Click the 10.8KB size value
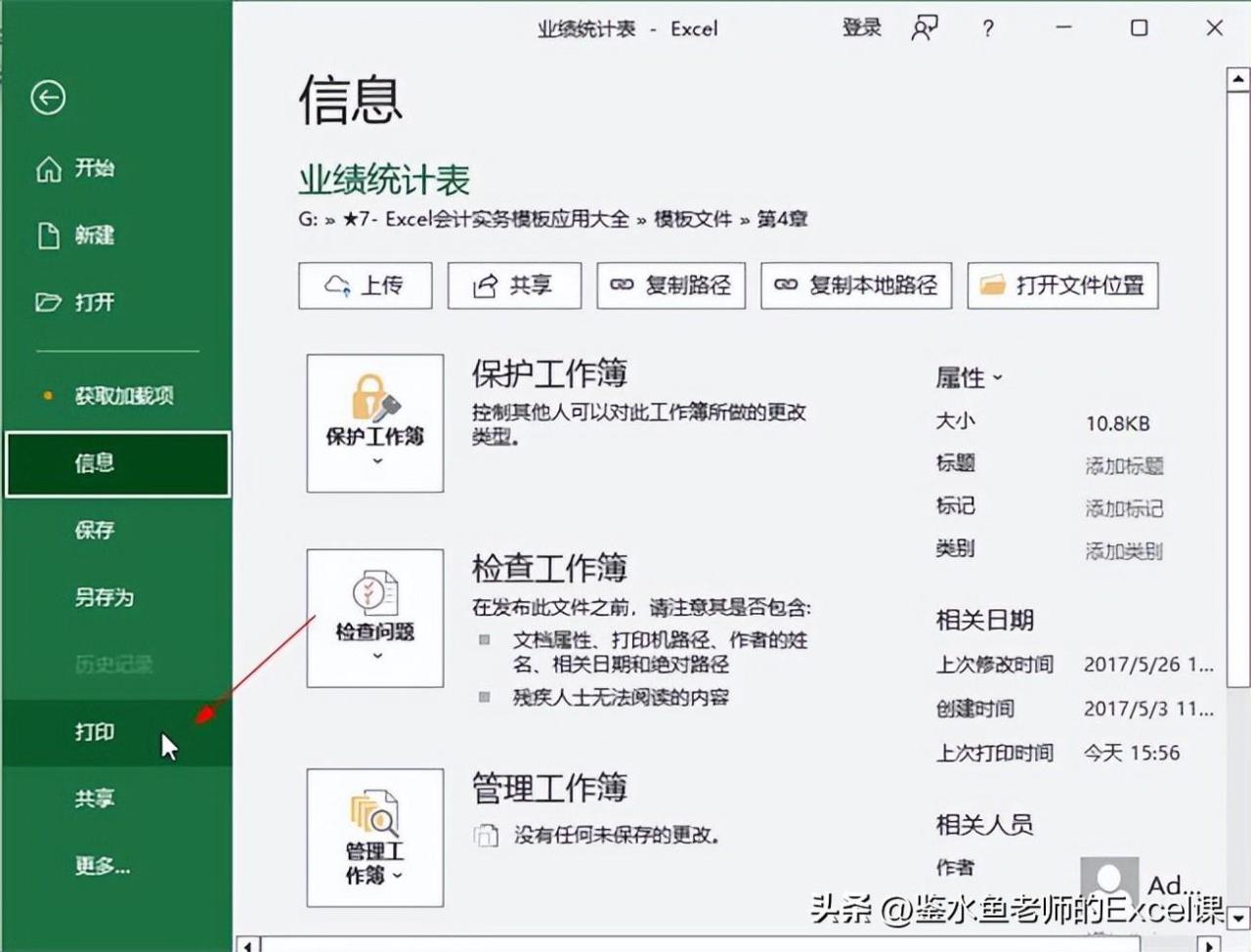 point(1117,423)
